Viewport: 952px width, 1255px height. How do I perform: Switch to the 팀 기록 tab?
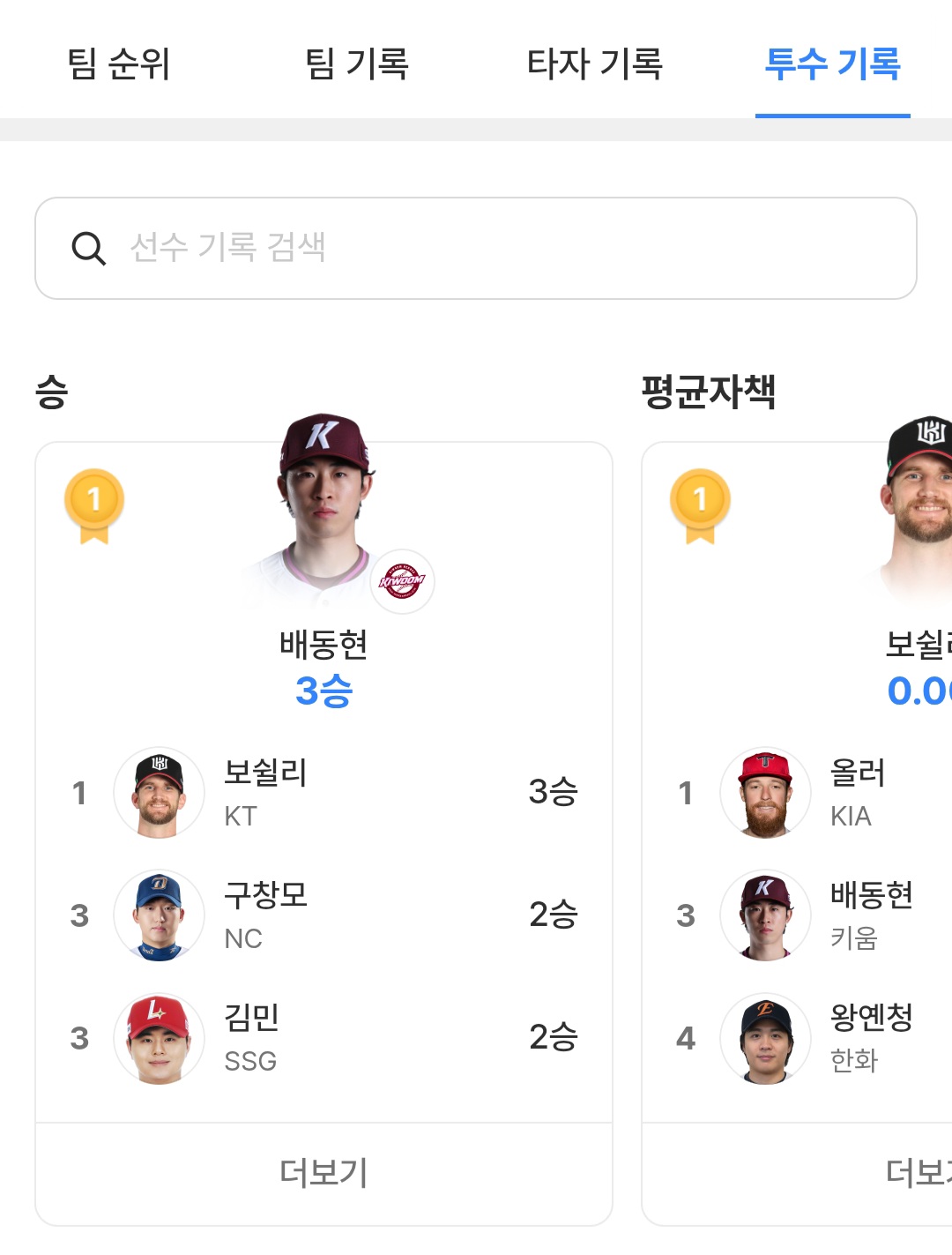coord(357,63)
